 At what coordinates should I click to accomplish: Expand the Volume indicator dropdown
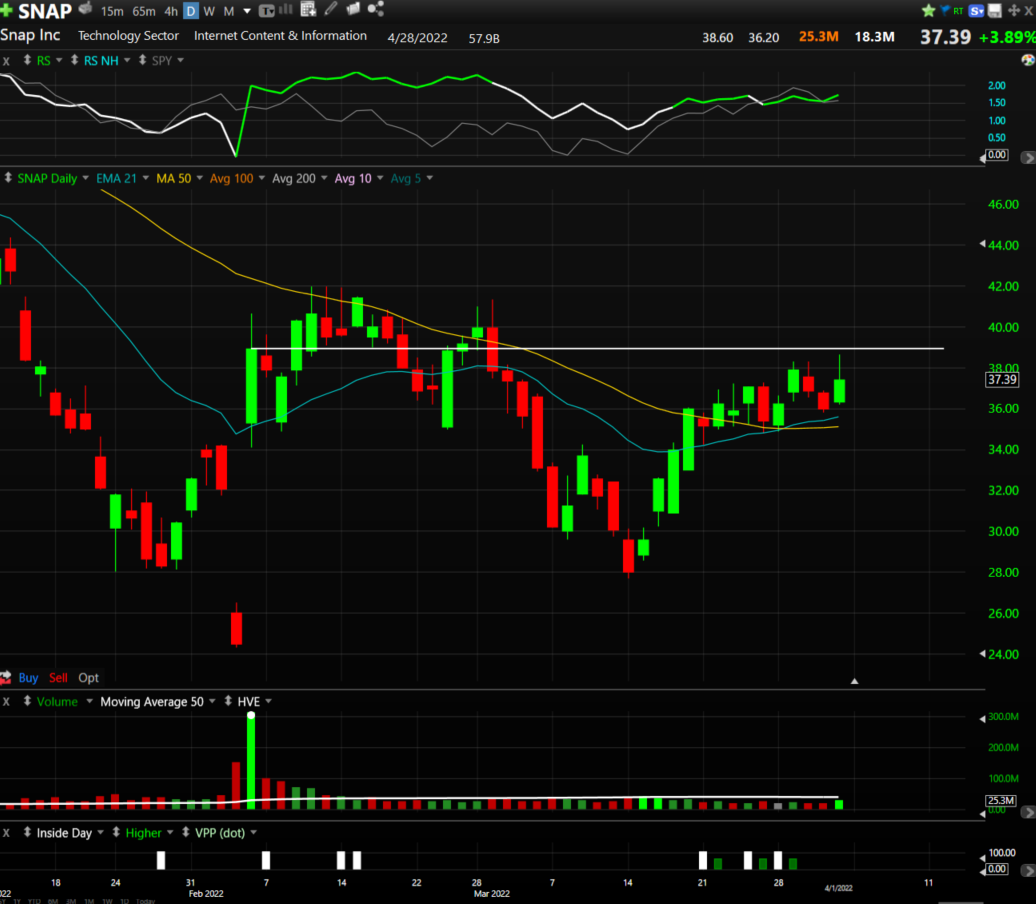click(x=89, y=701)
